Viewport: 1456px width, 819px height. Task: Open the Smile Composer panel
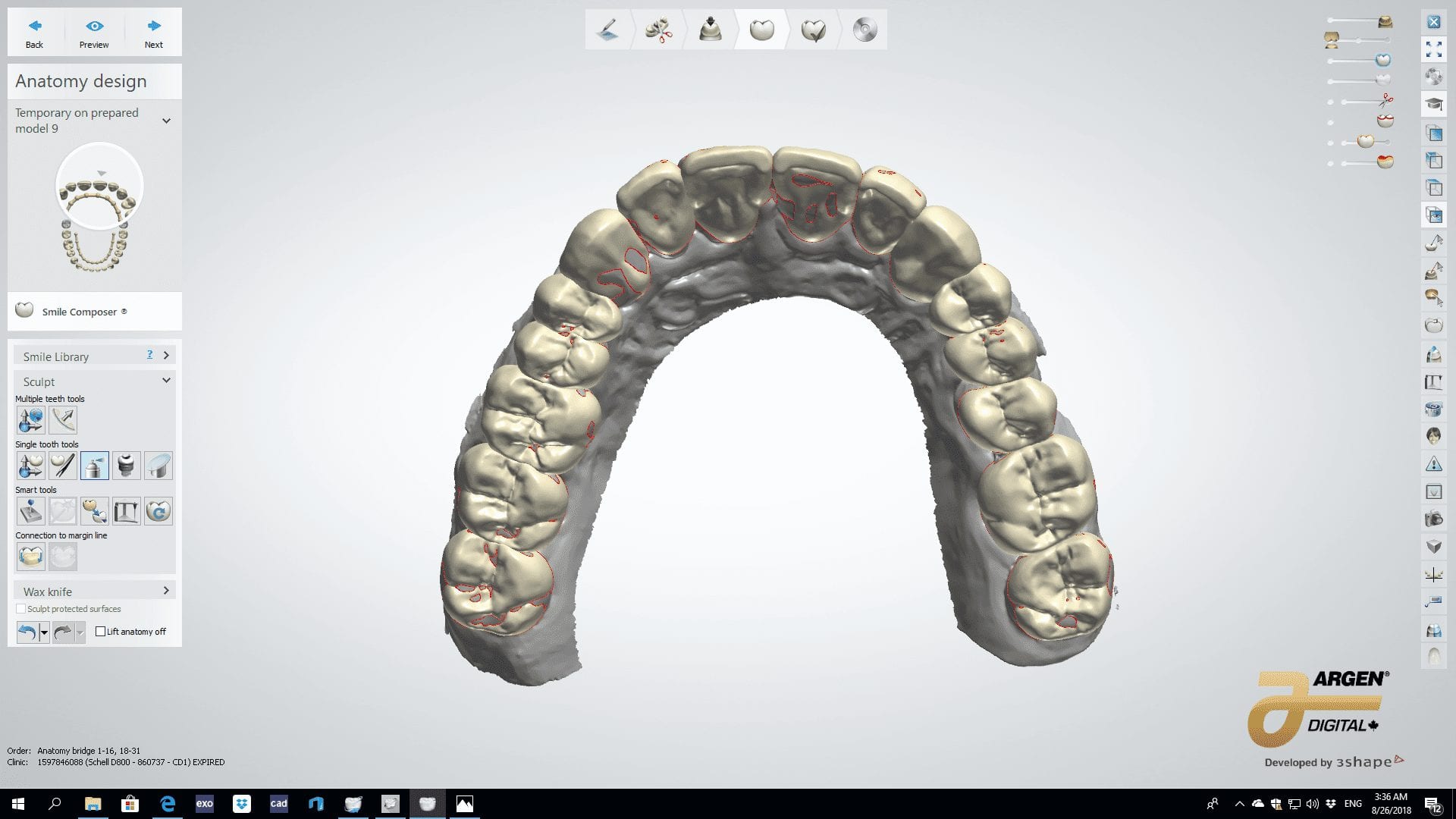pos(95,311)
